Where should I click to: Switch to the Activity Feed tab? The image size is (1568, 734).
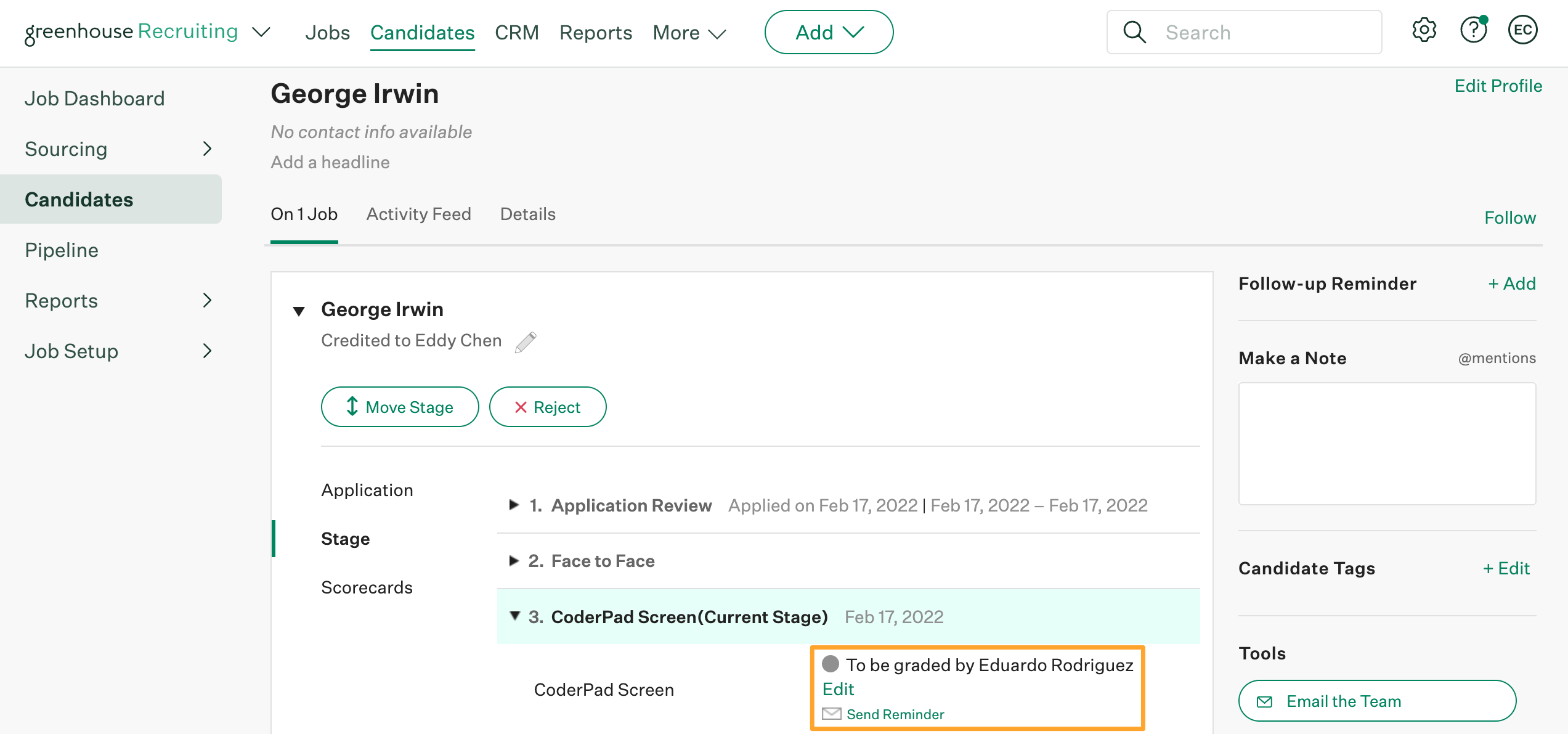(418, 214)
